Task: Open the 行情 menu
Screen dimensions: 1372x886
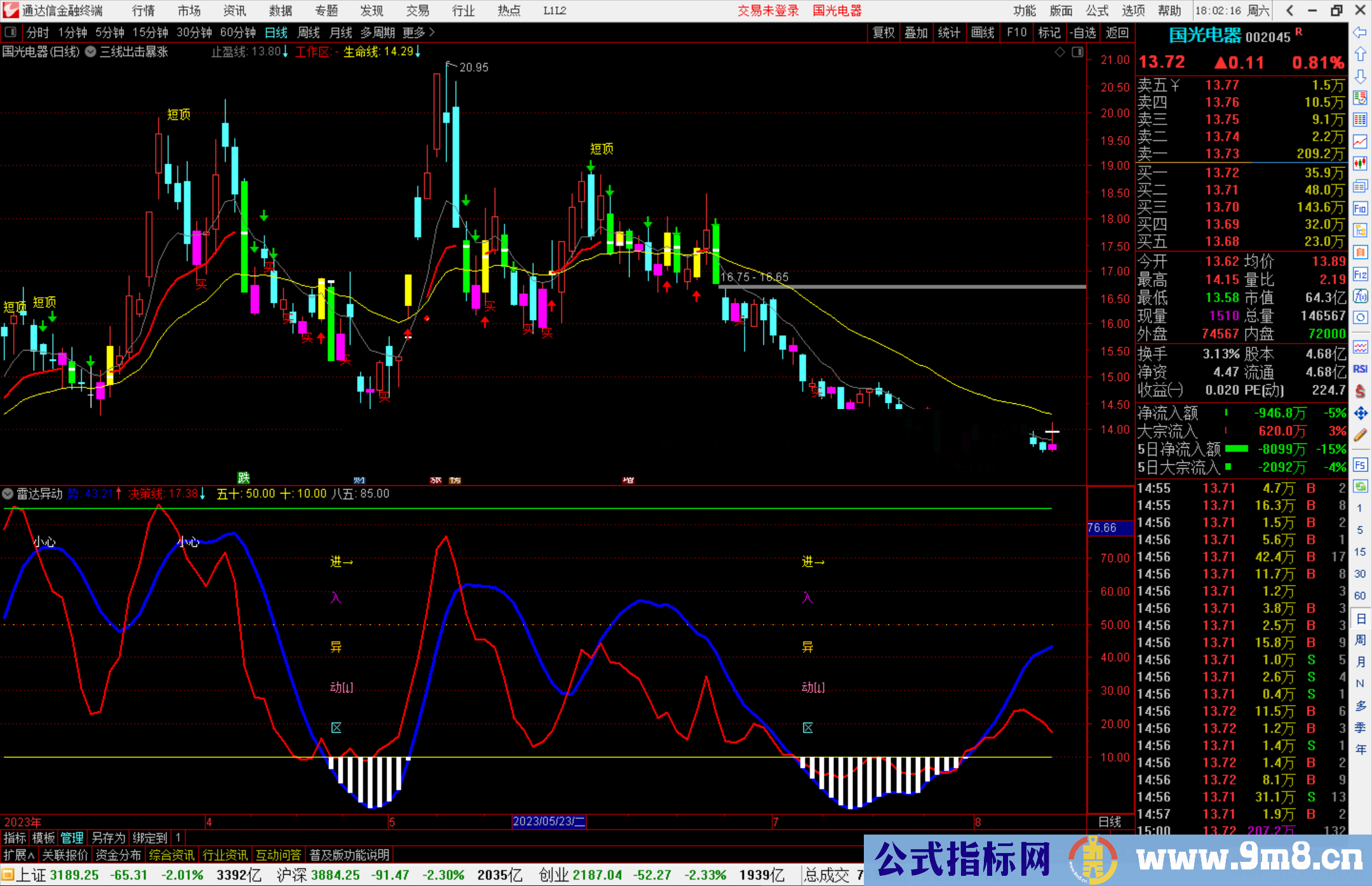Action: [x=144, y=11]
